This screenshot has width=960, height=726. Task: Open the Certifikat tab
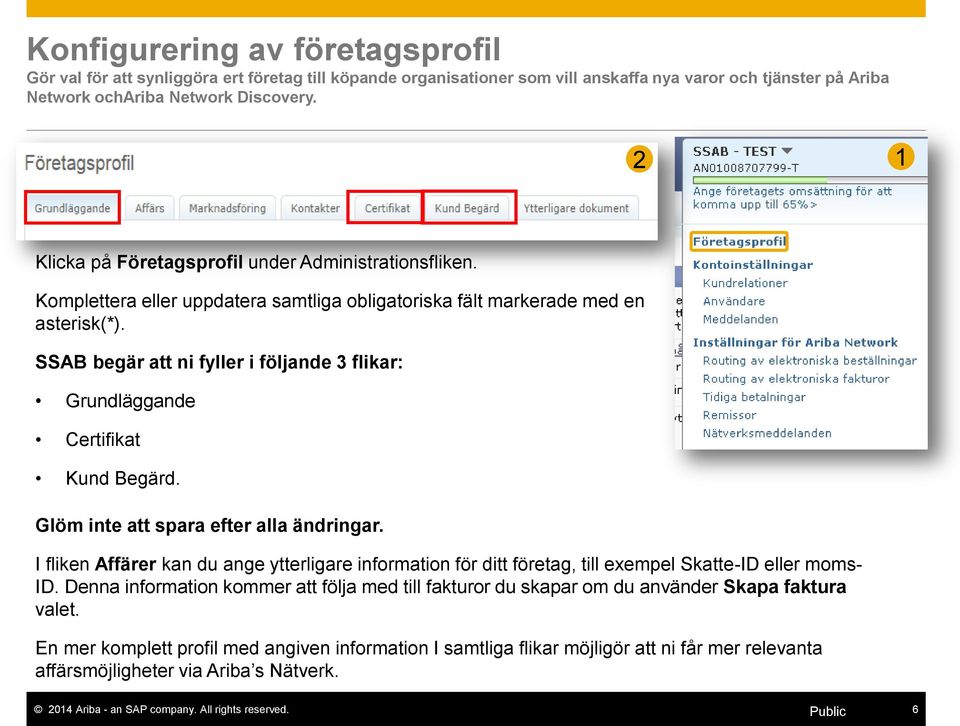pos(387,208)
